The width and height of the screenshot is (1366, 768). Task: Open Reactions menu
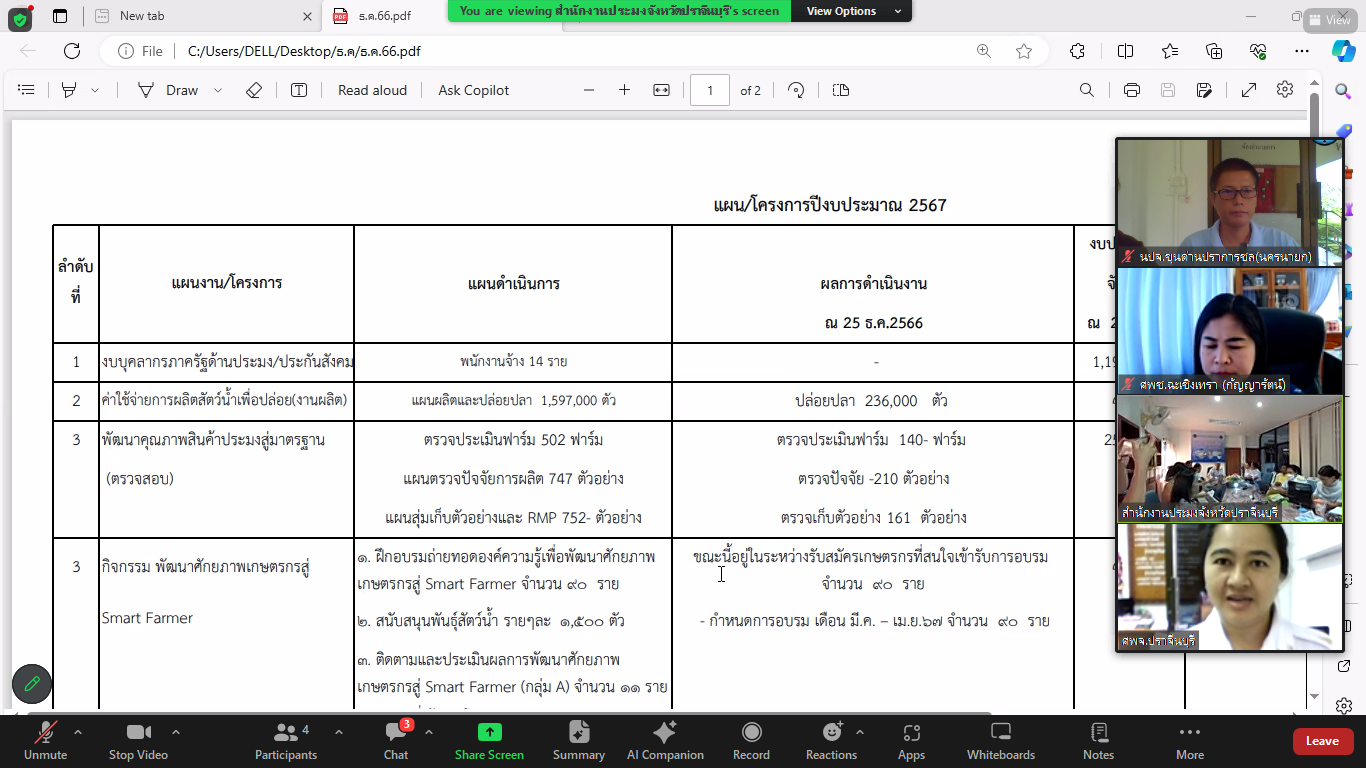pyautogui.click(x=832, y=741)
